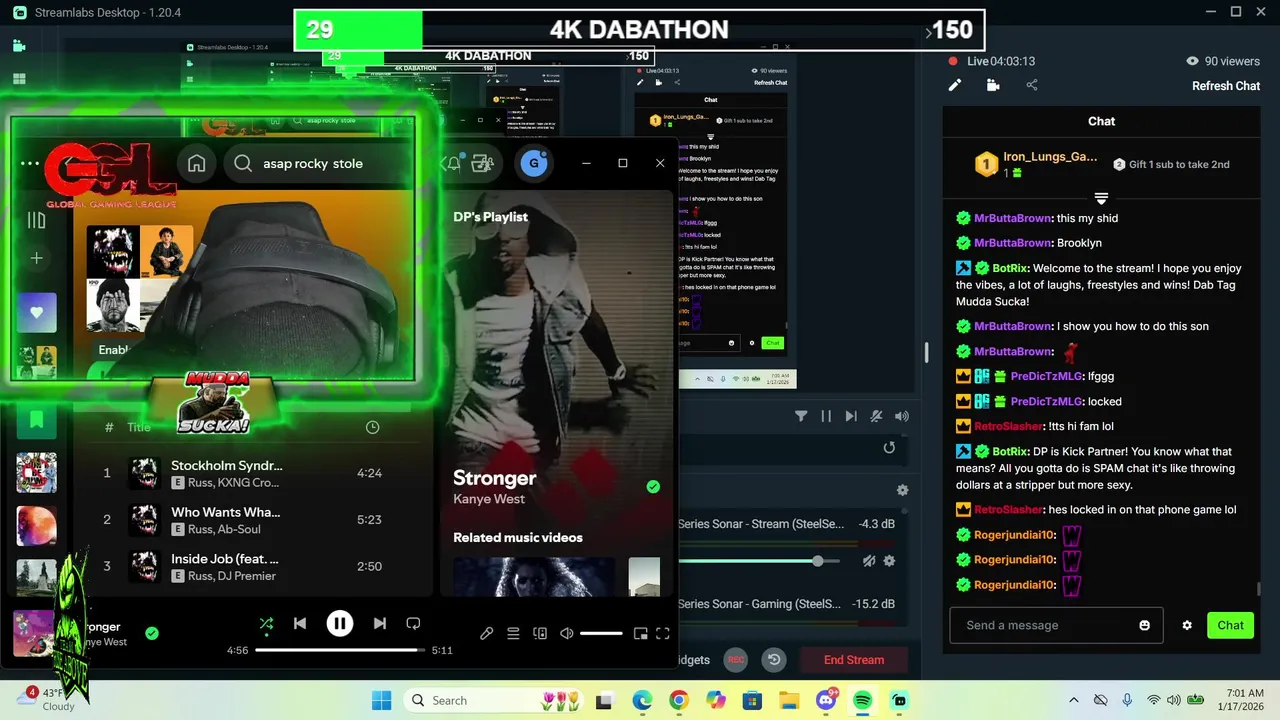The height and width of the screenshot is (720, 1280).
Task: Click the events volume speaker icon
Action: click(902, 416)
